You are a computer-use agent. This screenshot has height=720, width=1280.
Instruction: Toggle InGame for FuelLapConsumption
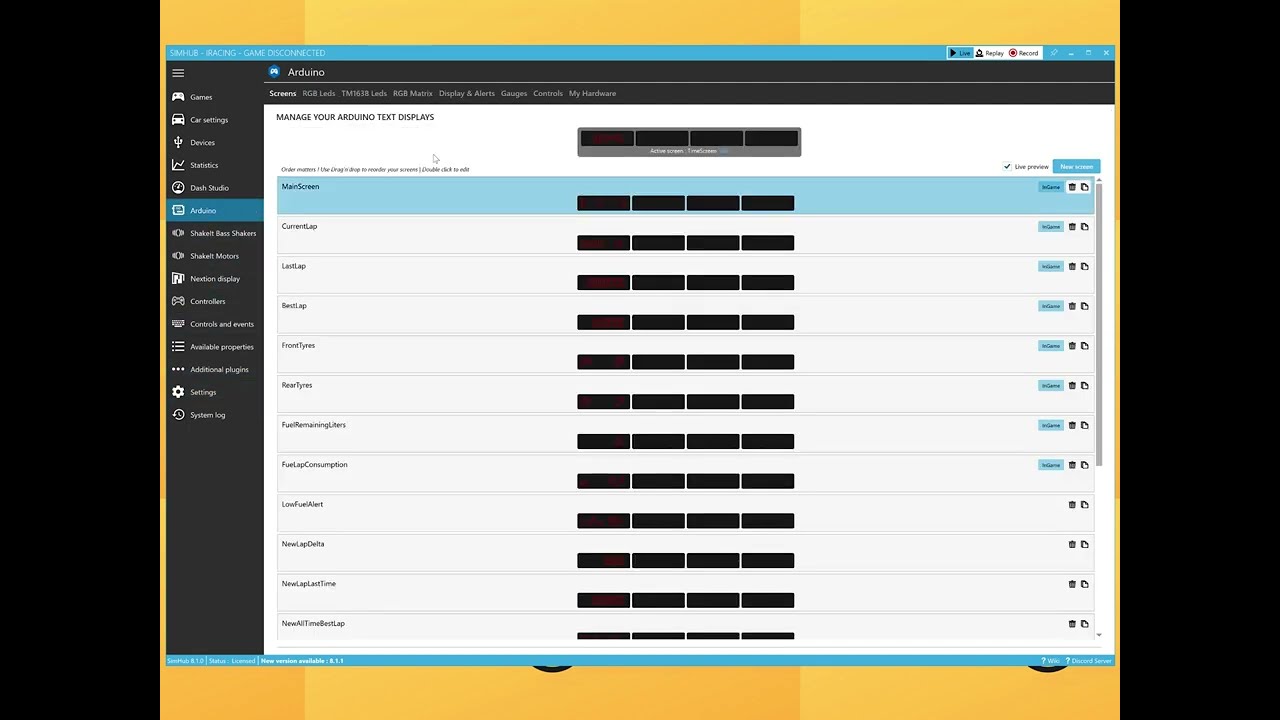point(1050,465)
